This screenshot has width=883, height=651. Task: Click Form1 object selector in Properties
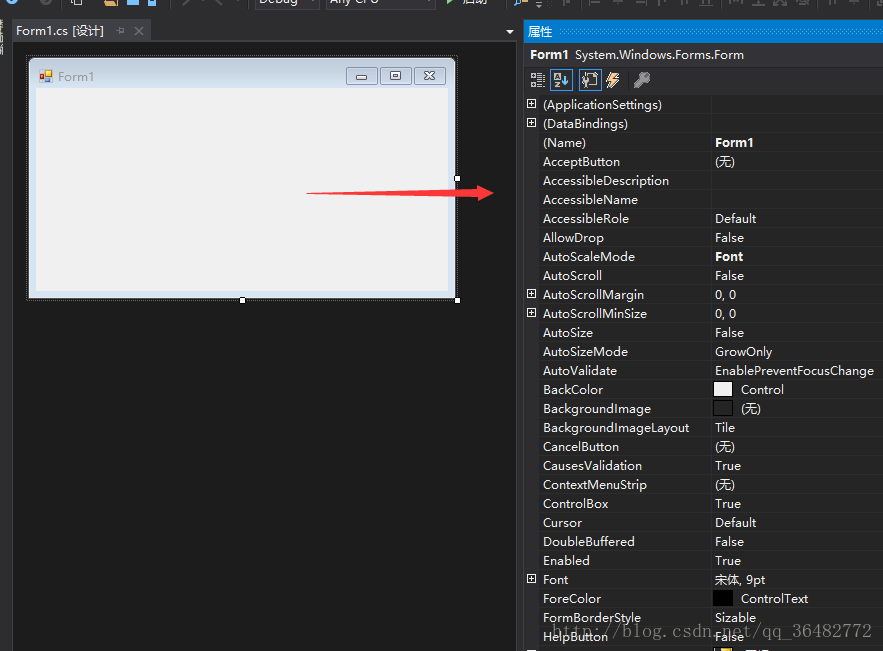[x=704, y=55]
